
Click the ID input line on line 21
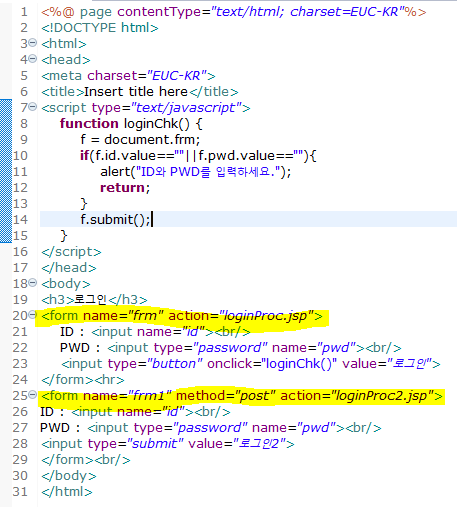click(155, 332)
